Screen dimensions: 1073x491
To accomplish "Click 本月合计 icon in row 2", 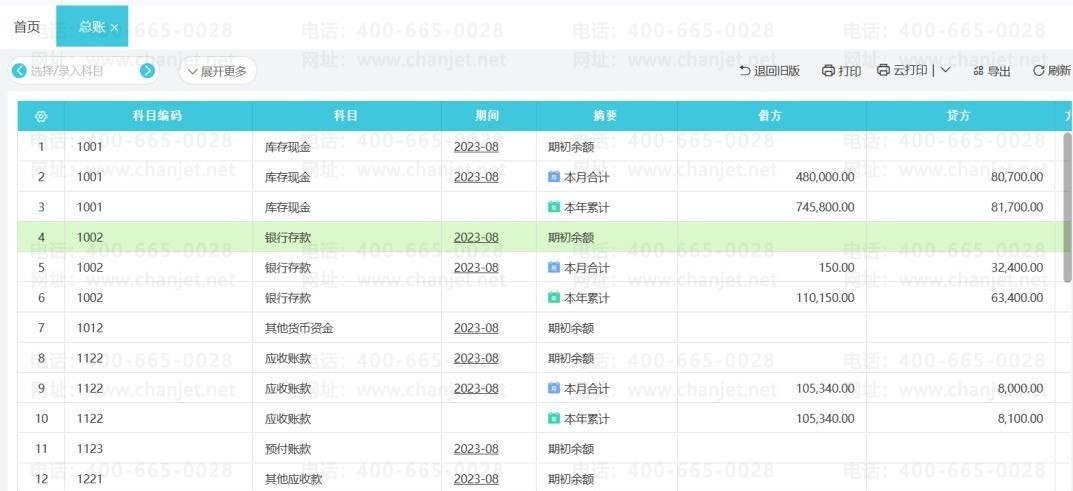I will 554,176.
